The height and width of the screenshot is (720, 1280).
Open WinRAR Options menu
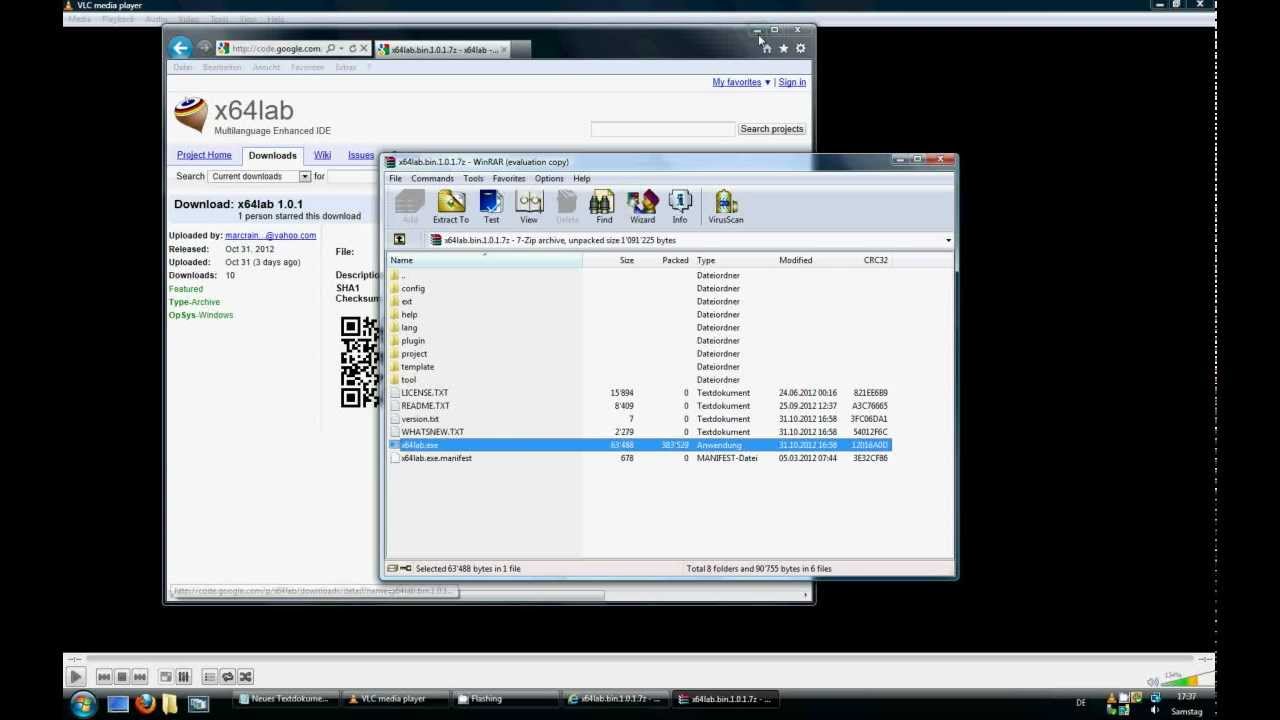pos(549,178)
